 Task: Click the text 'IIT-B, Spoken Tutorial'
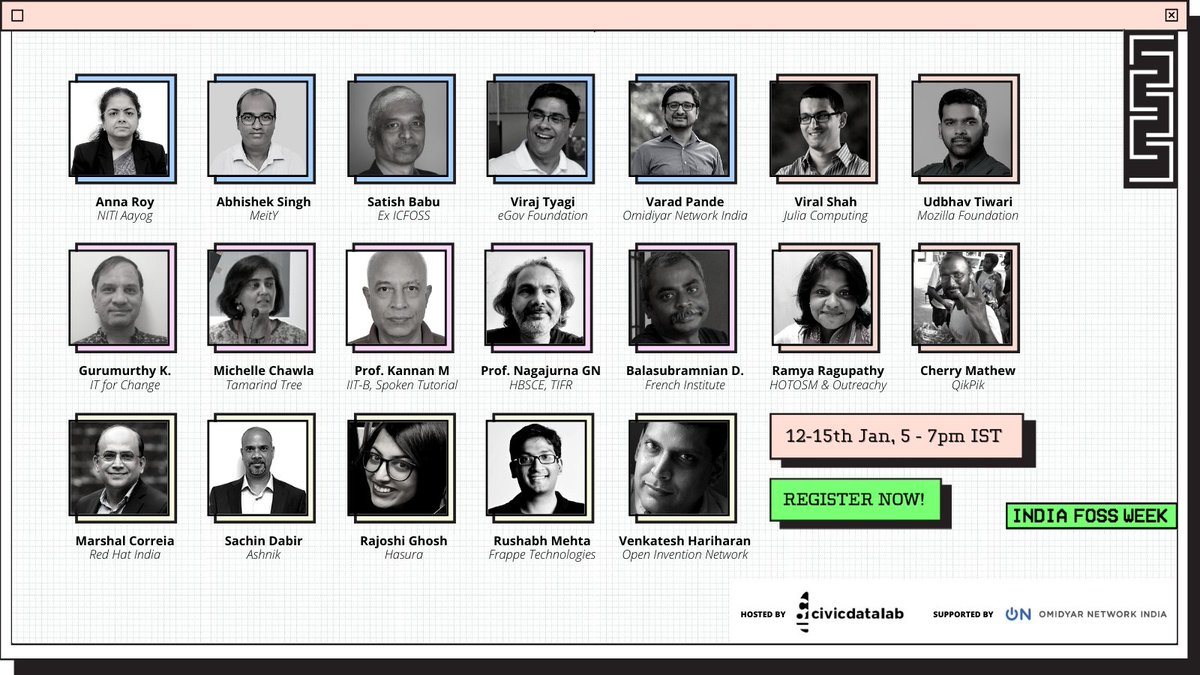coord(403,385)
